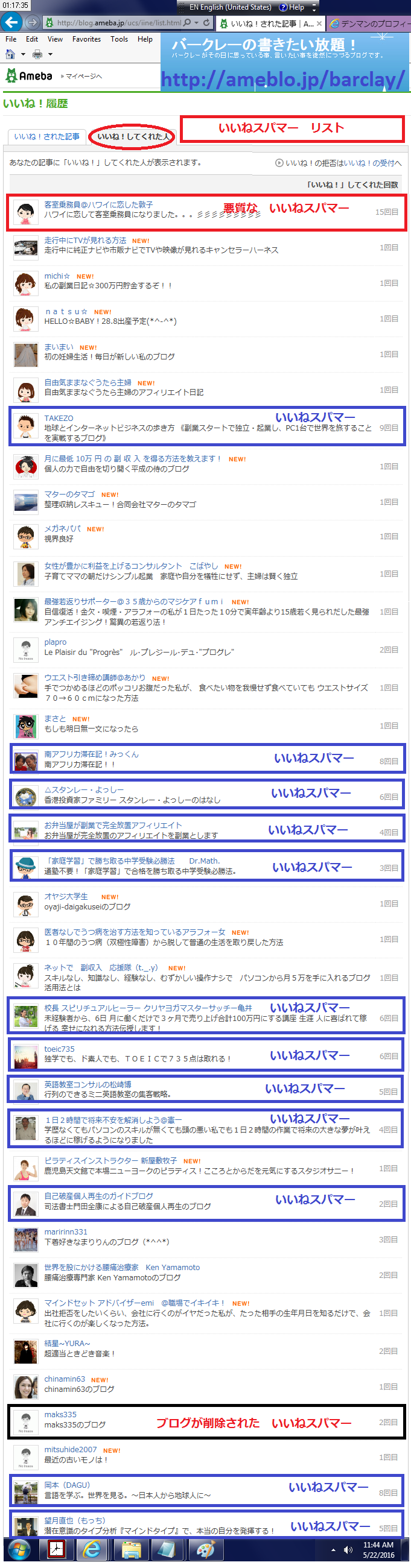Switch to the いいね！された記事 tab

click(x=47, y=137)
